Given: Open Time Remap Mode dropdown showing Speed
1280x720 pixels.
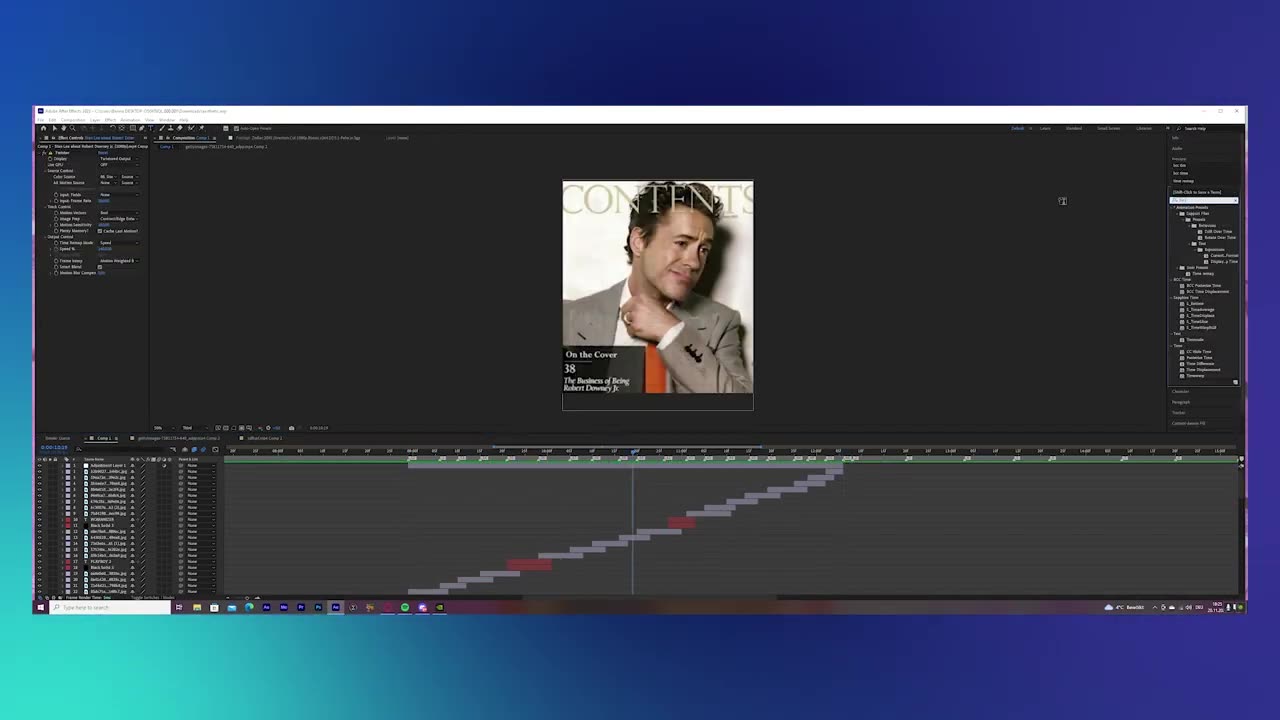Looking at the screenshot, I should [119, 243].
